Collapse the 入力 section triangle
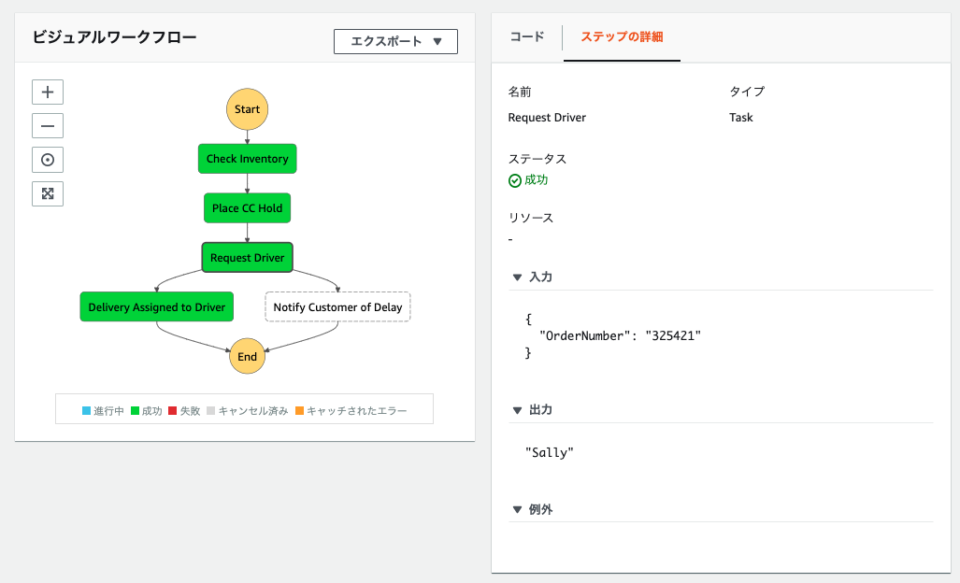Image resolution: width=960 pixels, height=583 pixels. pyautogui.click(x=517, y=277)
